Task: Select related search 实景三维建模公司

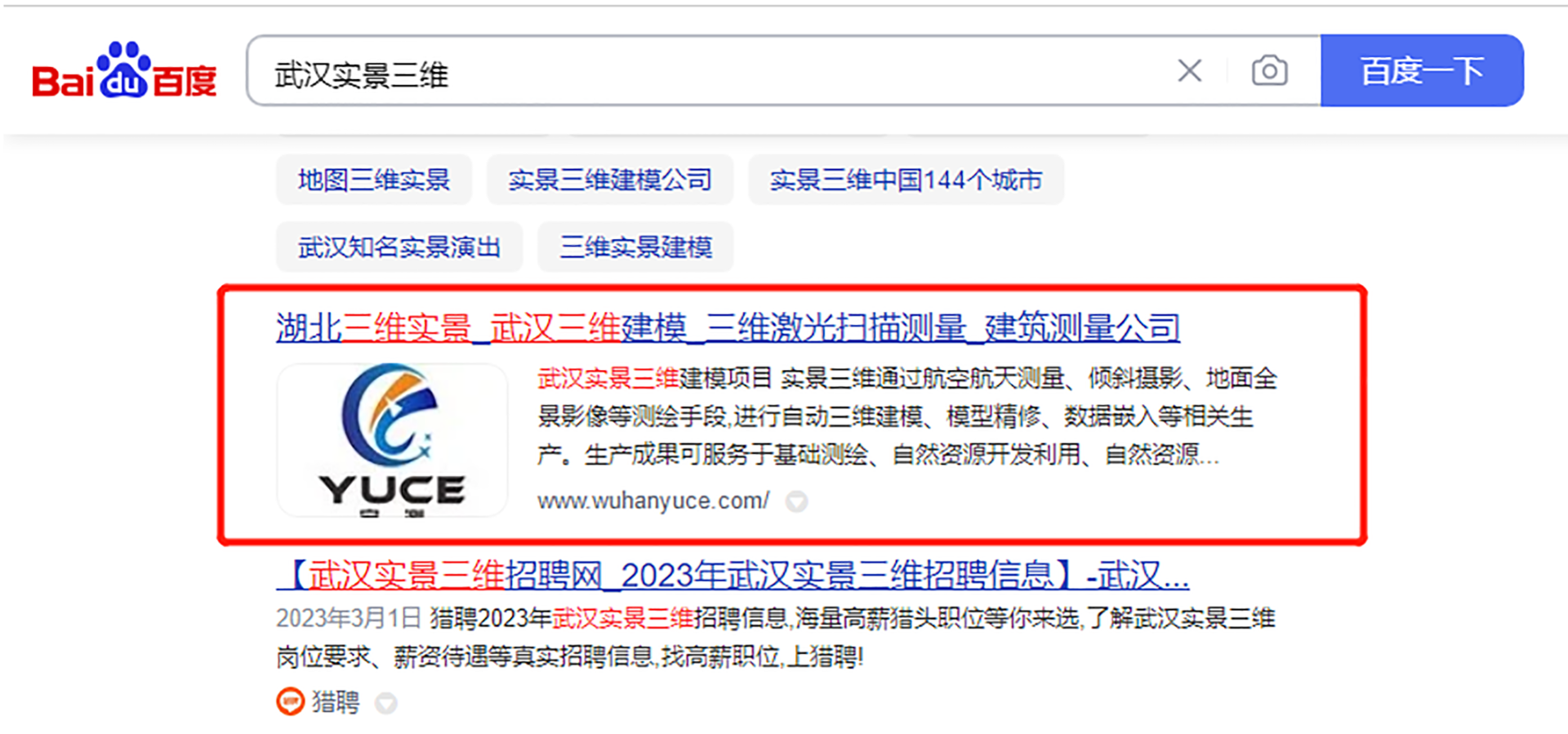Action: coord(610,180)
